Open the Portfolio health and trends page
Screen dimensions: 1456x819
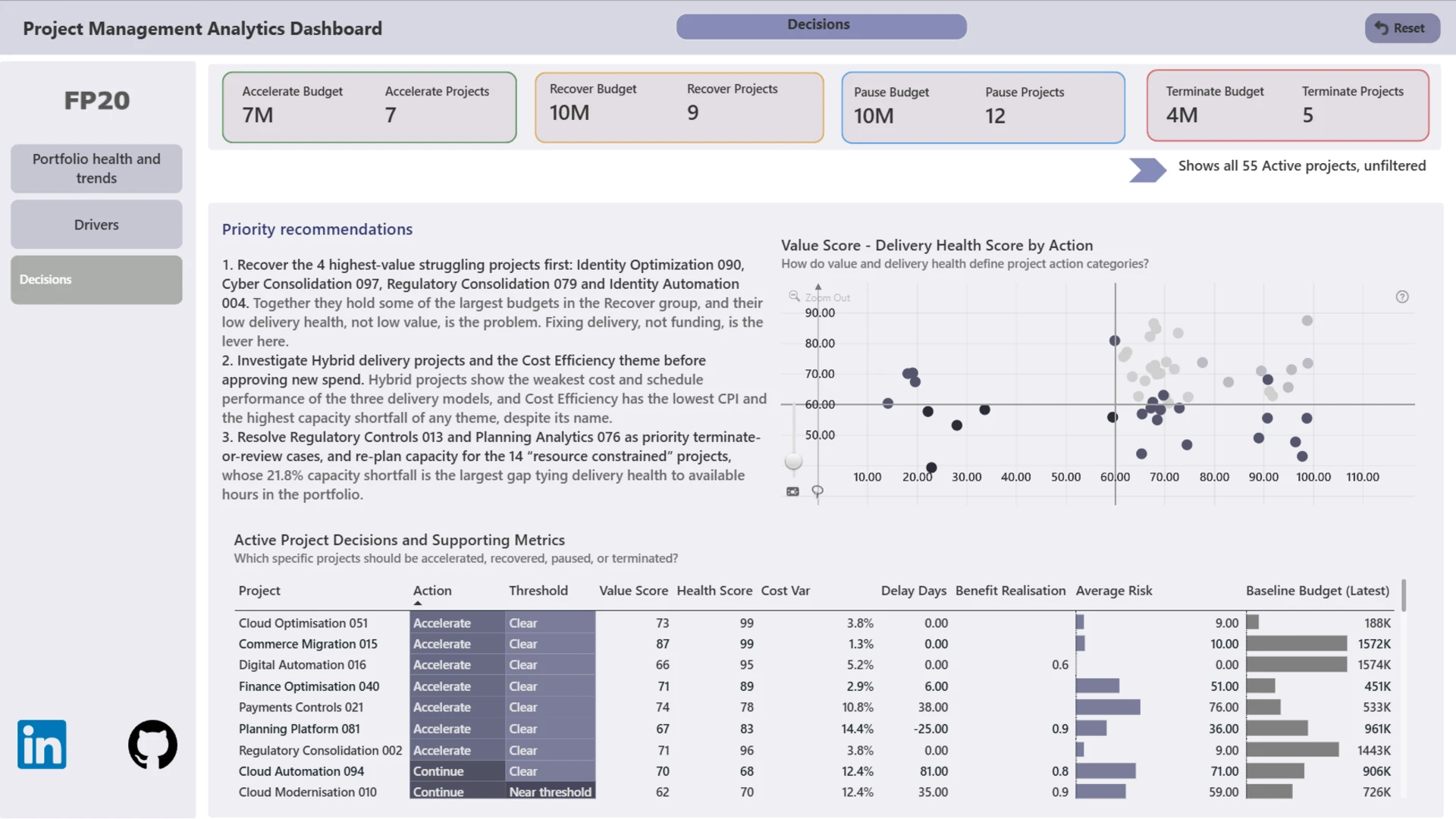[96, 168]
